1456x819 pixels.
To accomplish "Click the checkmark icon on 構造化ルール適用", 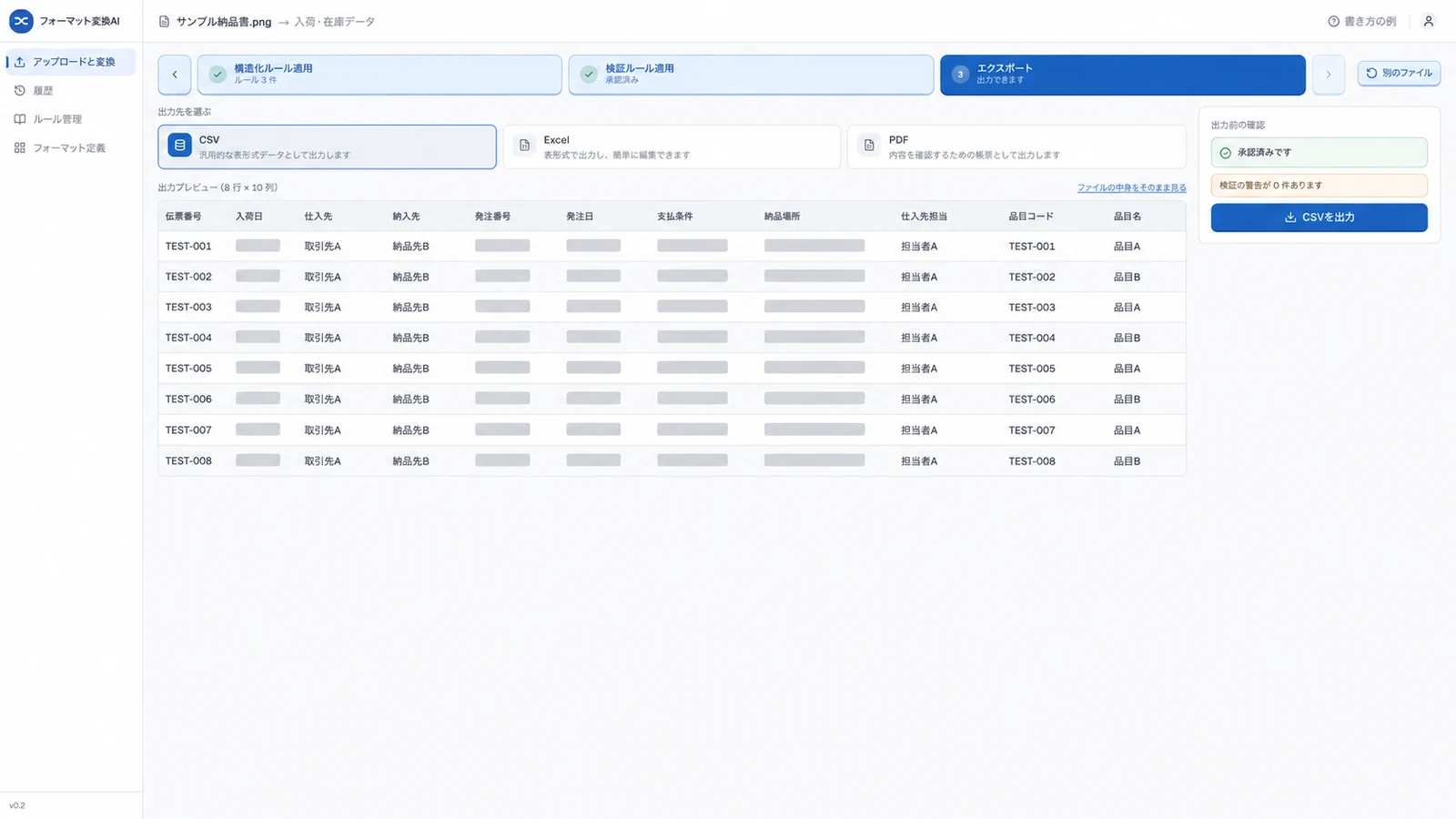I will tap(217, 75).
